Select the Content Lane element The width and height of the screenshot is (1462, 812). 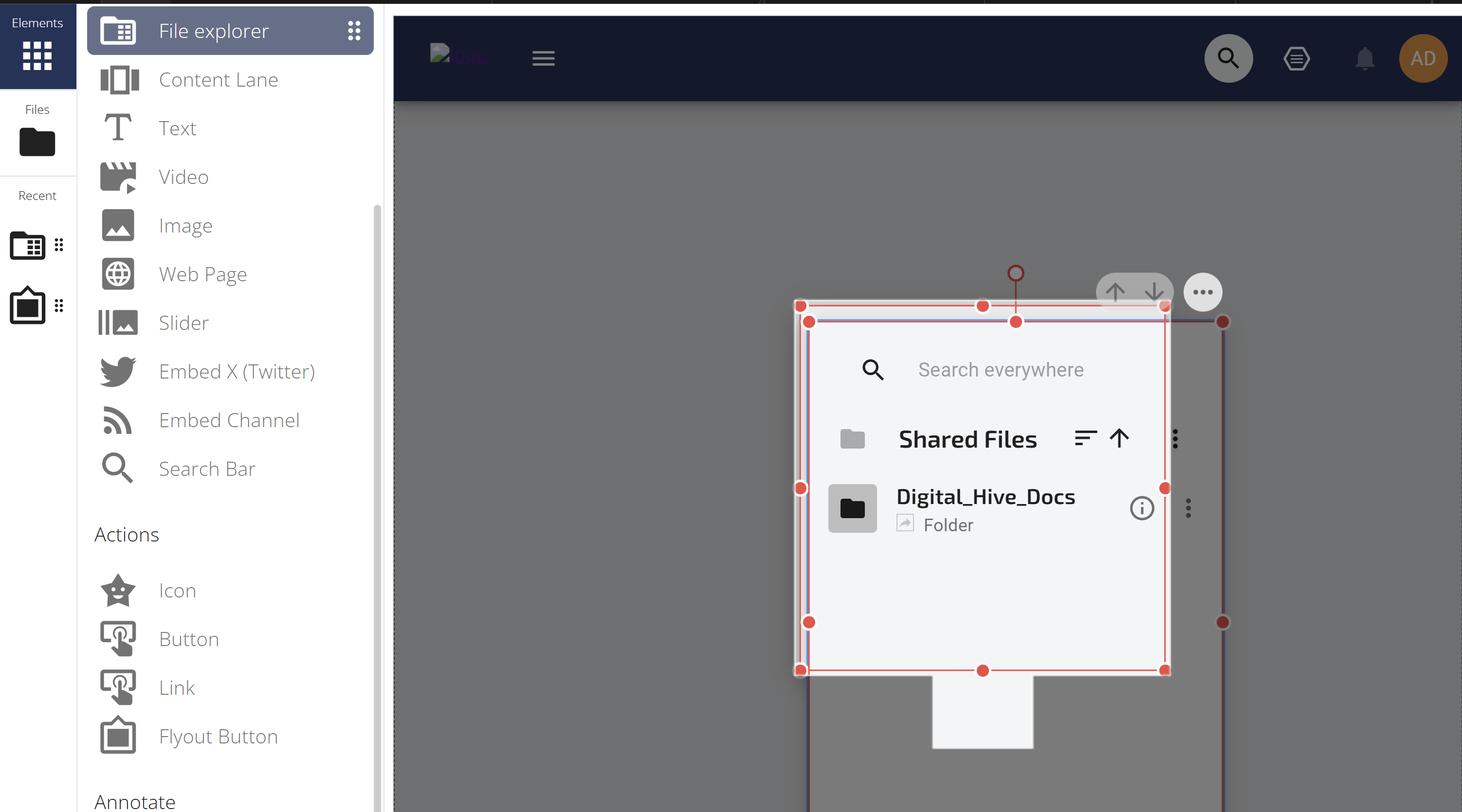click(x=218, y=80)
